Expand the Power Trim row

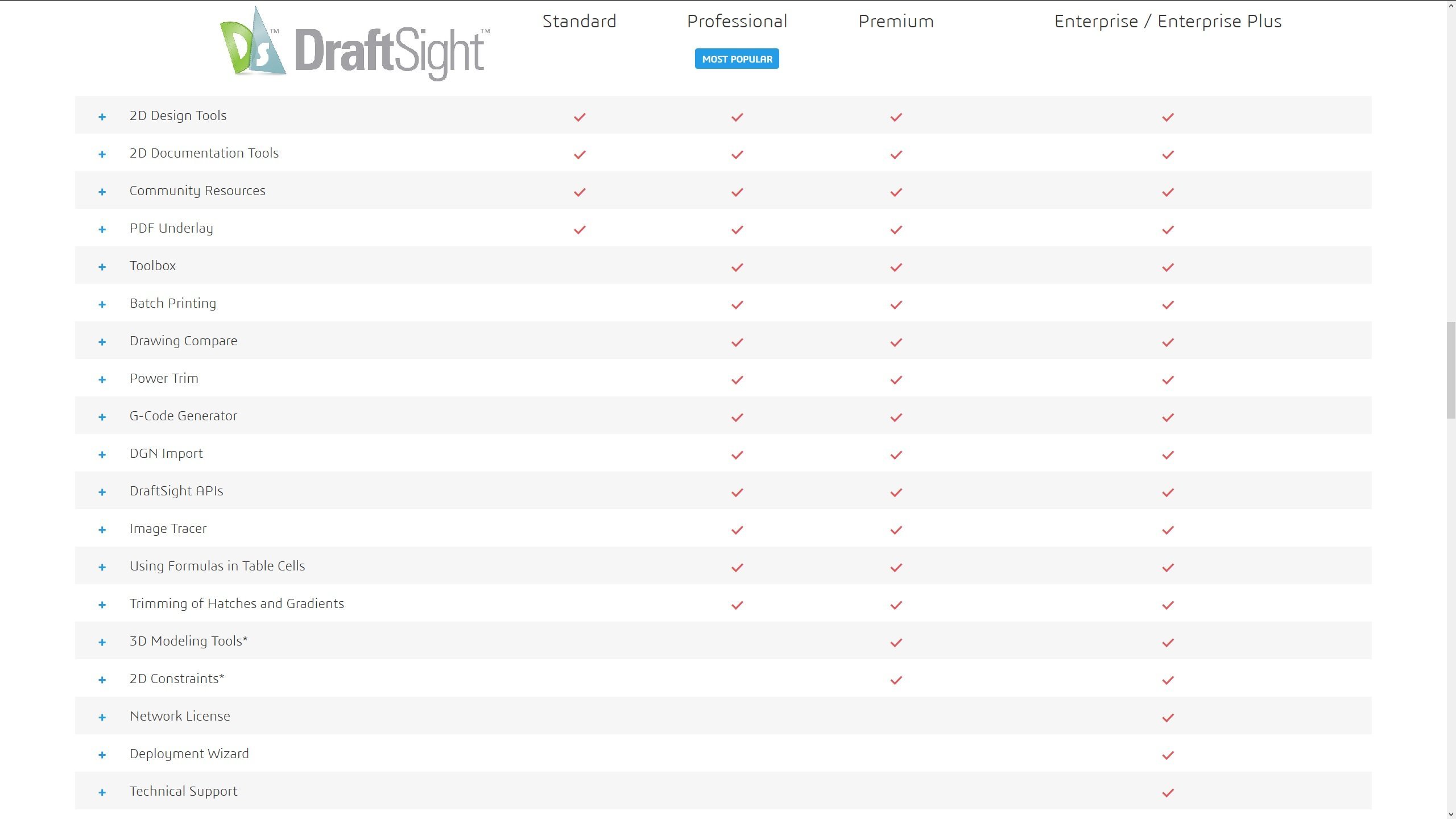(x=102, y=380)
